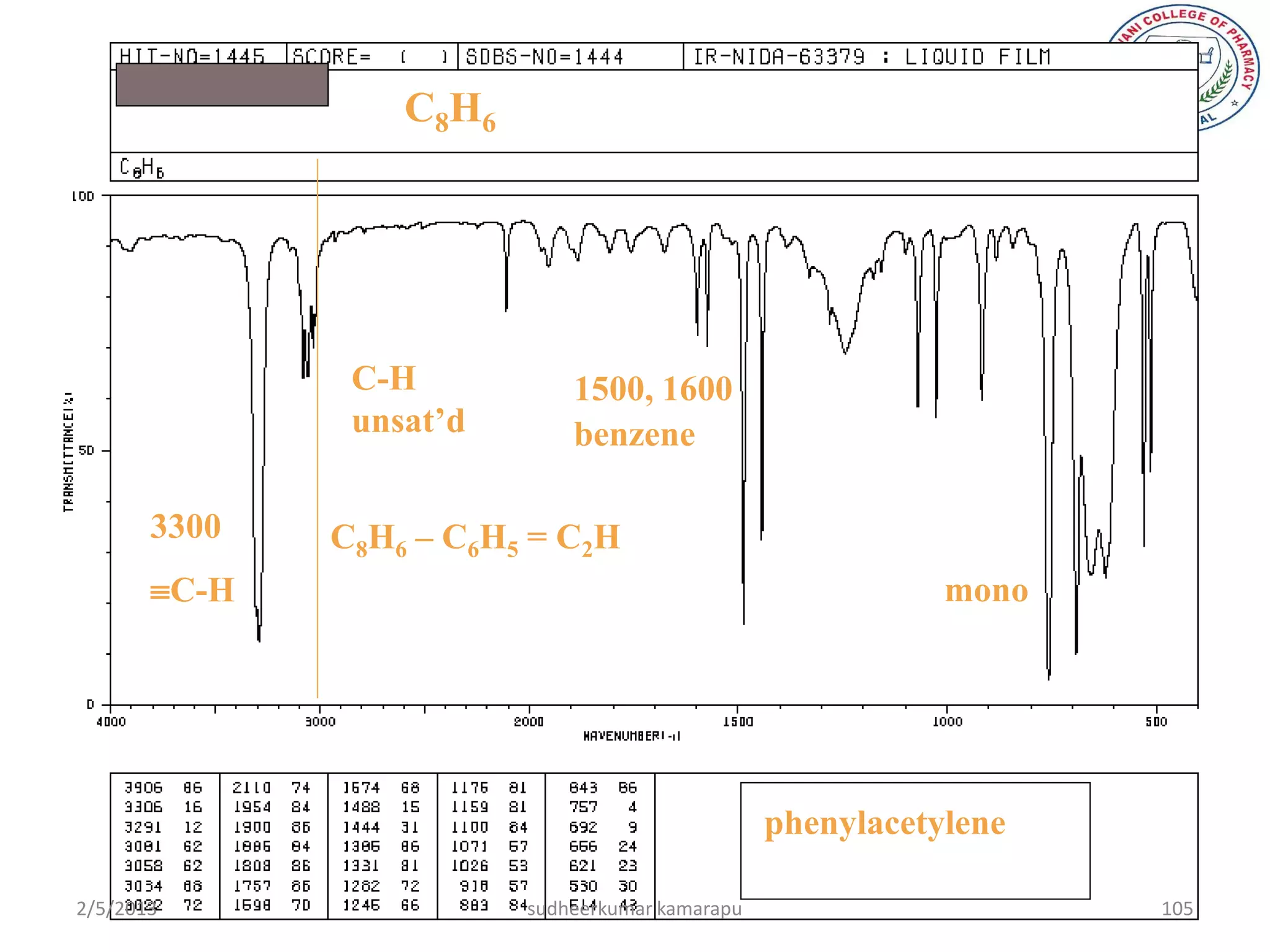Click the 1000 x-axis tick label
The height and width of the screenshot is (952, 1270).
[x=948, y=721]
